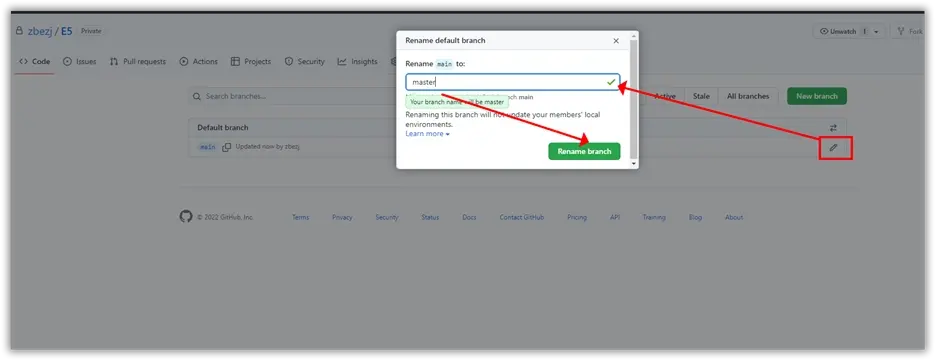Open the Terms footer link
The height and width of the screenshot is (360, 935).
click(301, 218)
